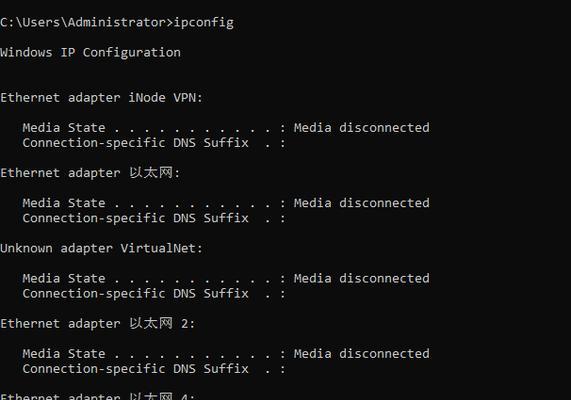This screenshot has height=400, width=571.
Task: Click Media disconnected value for 以太网 2
Action: coord(362,354)
